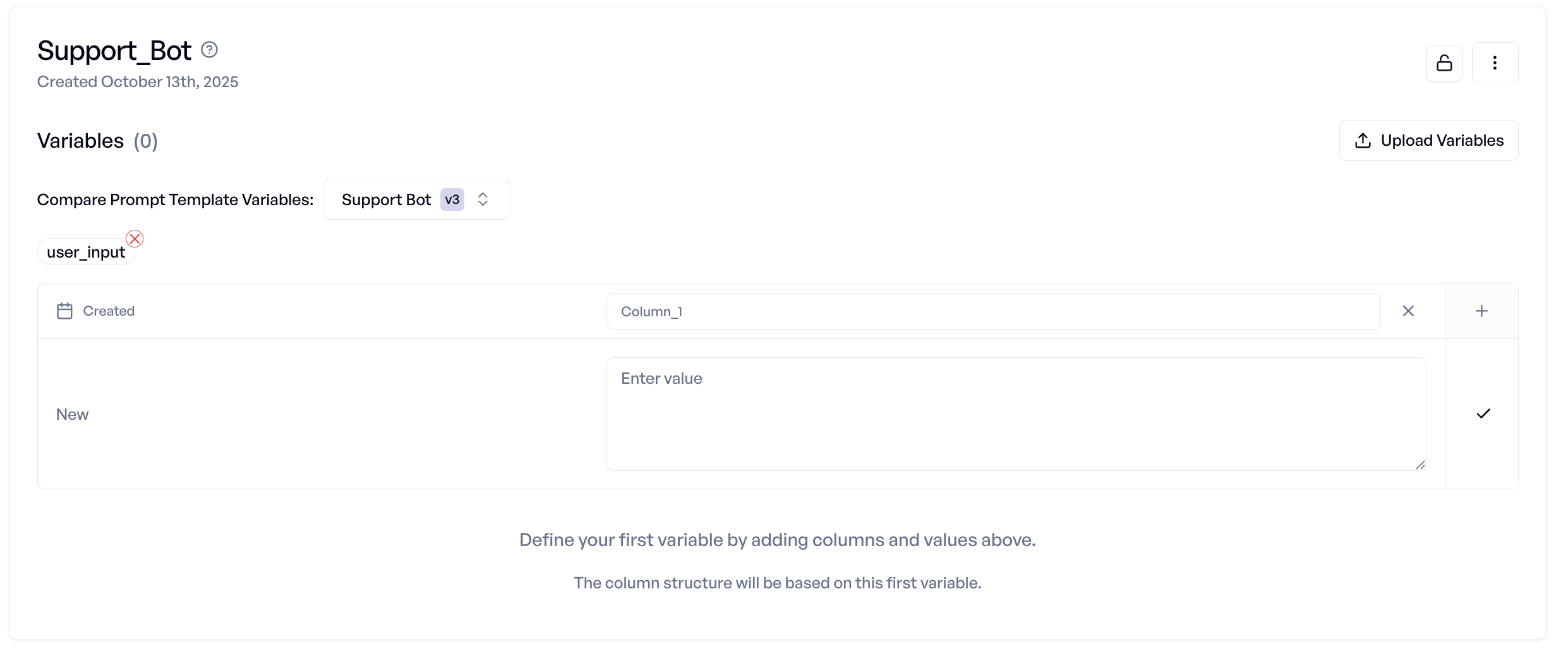Click the up-down chevron in template selector
Screen dimensions: 1568x649
483,199
